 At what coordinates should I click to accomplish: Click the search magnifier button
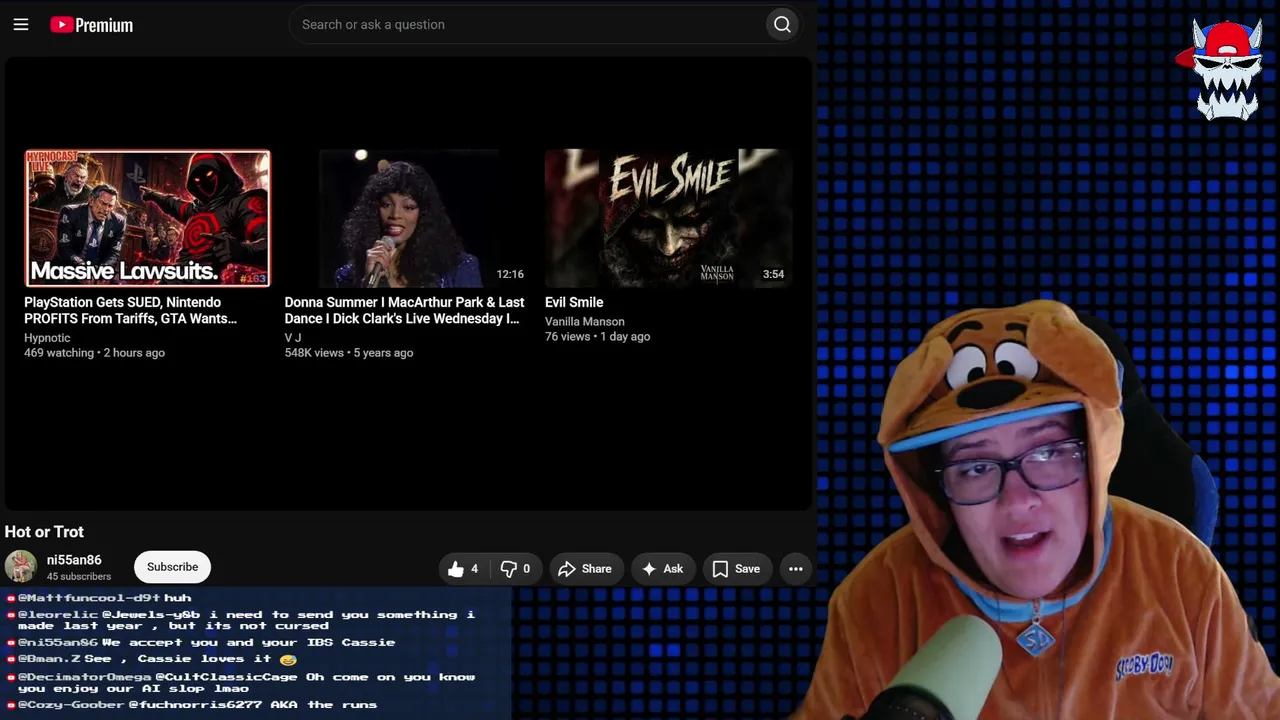pos(782,25)
